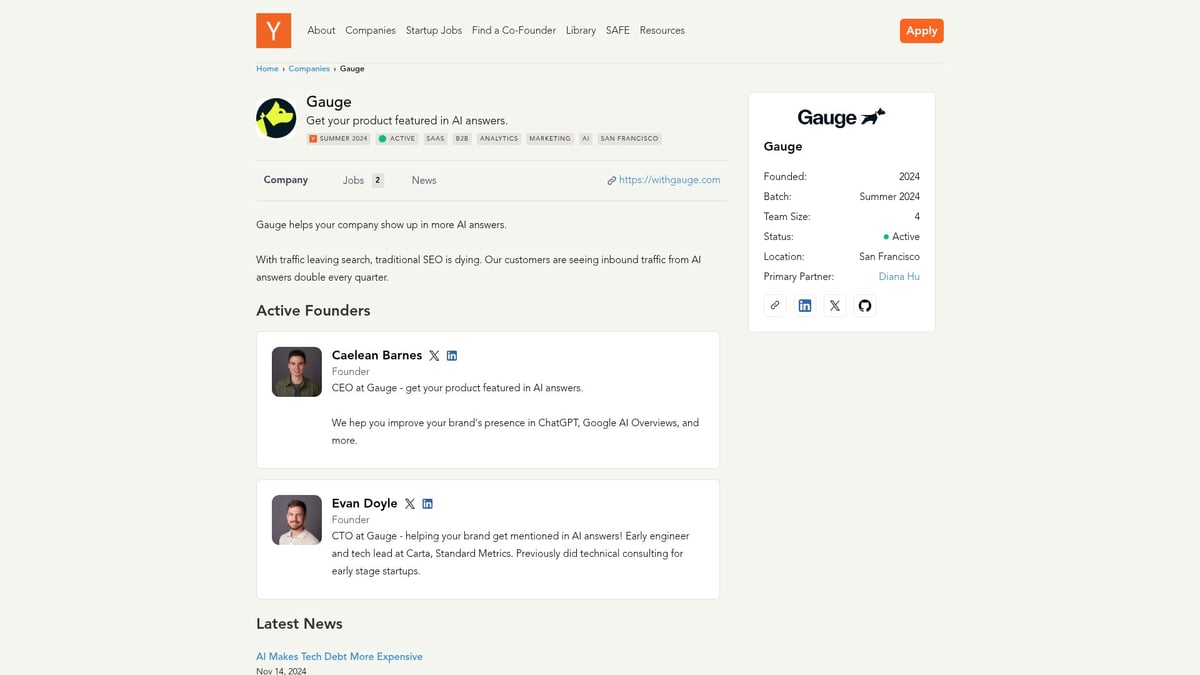Select the Company tab
Screen dimensions: 1200x675
(x=286, y=180)
